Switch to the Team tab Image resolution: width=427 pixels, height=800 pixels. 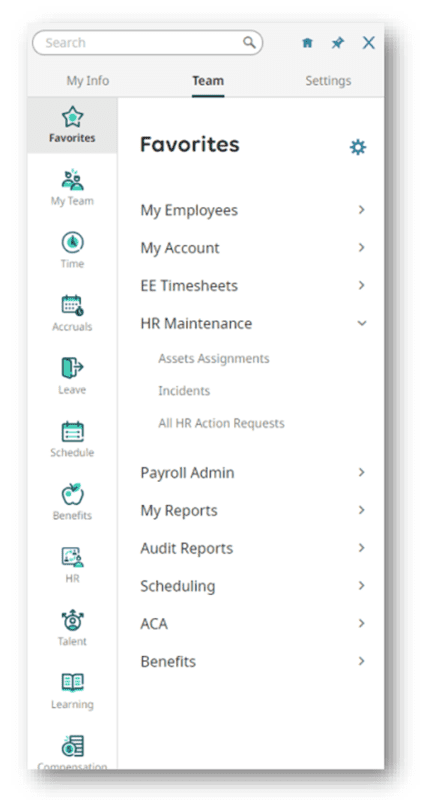coord(208,81)
